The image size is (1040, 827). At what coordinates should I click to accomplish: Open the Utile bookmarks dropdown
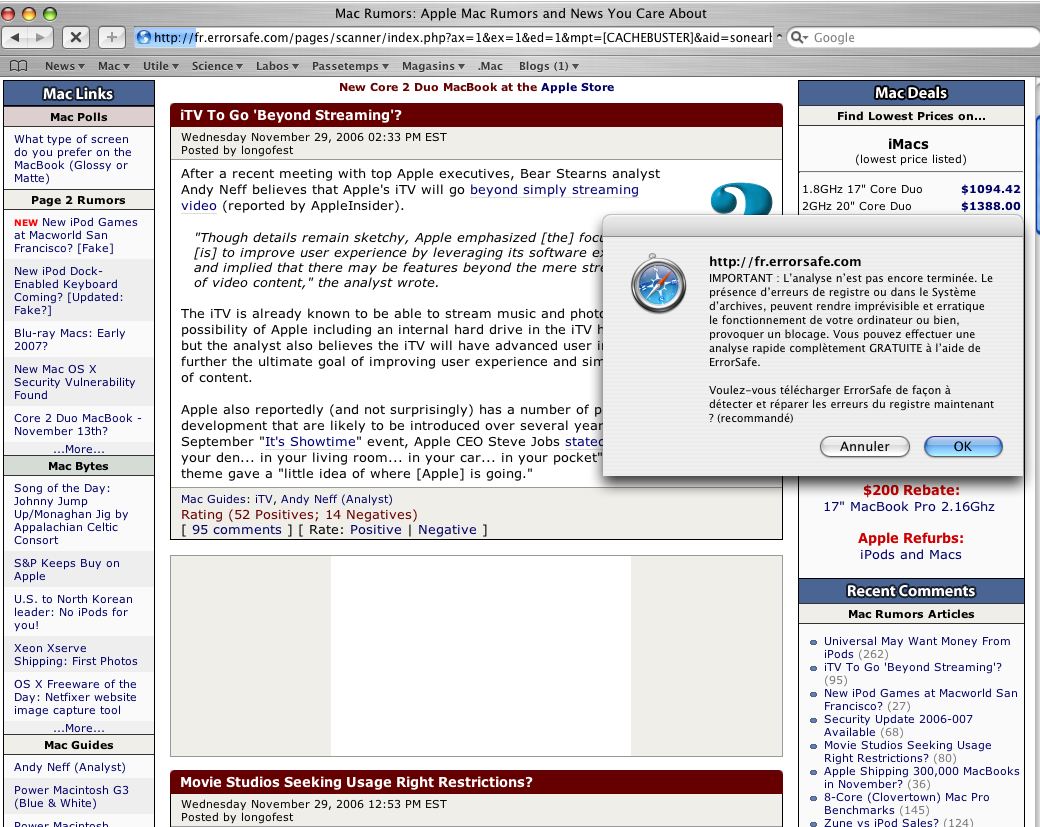161,66
